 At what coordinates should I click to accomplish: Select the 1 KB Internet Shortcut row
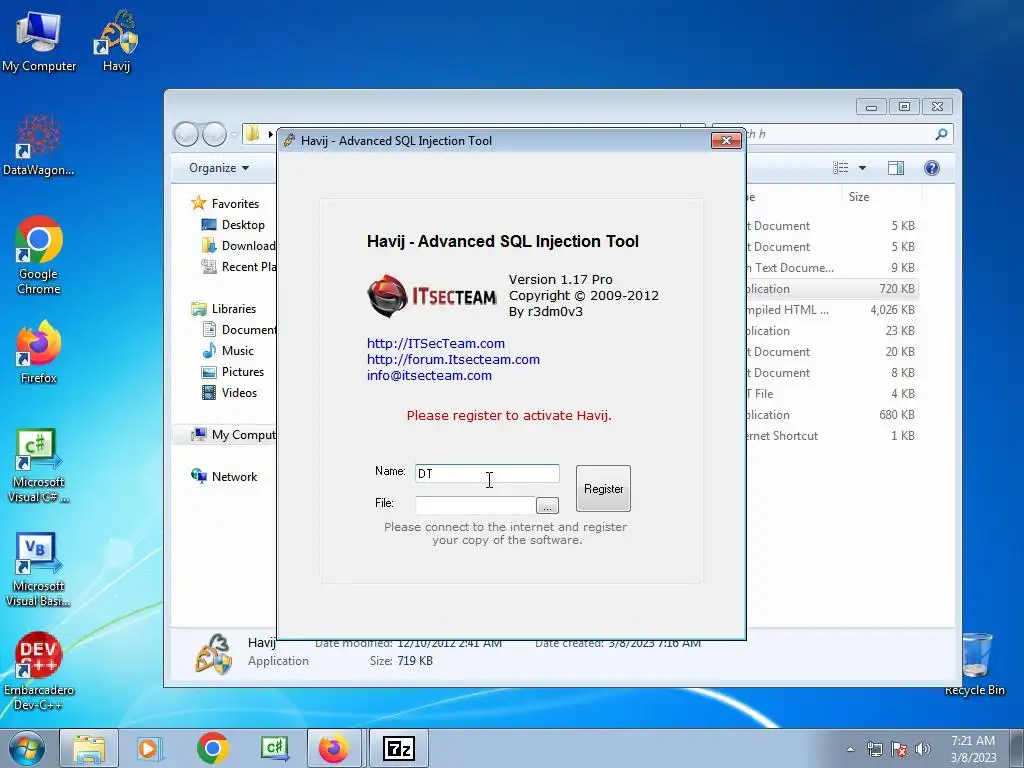[x=832, y=436]
